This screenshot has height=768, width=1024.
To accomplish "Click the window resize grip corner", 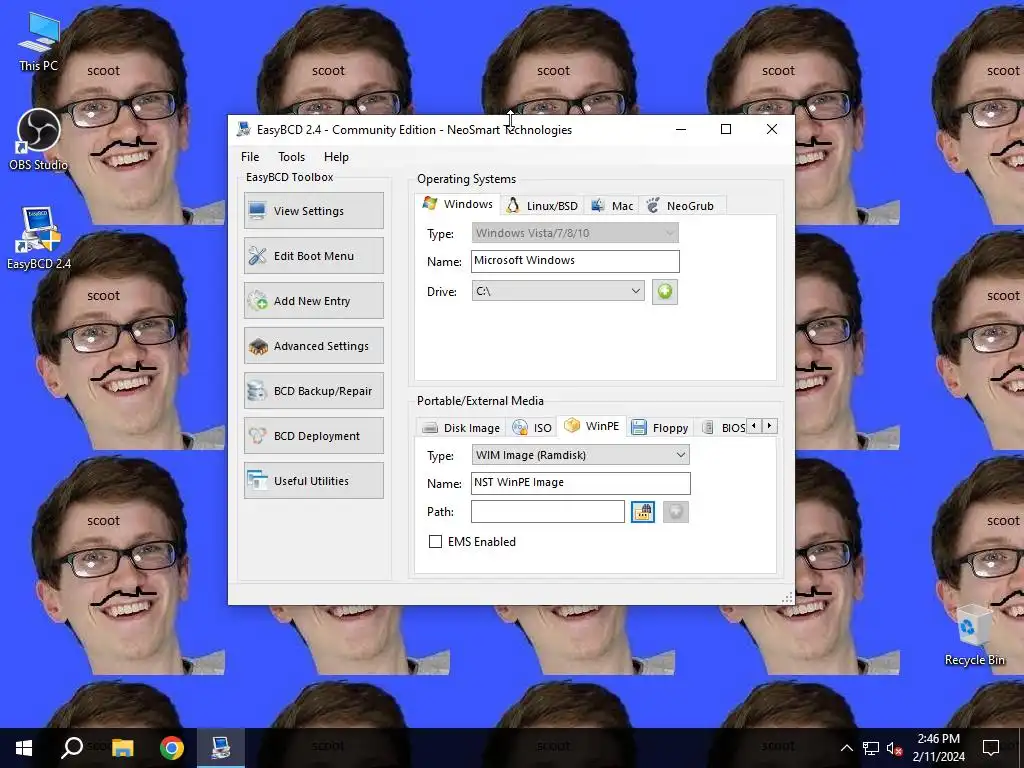I will point(787,597).
